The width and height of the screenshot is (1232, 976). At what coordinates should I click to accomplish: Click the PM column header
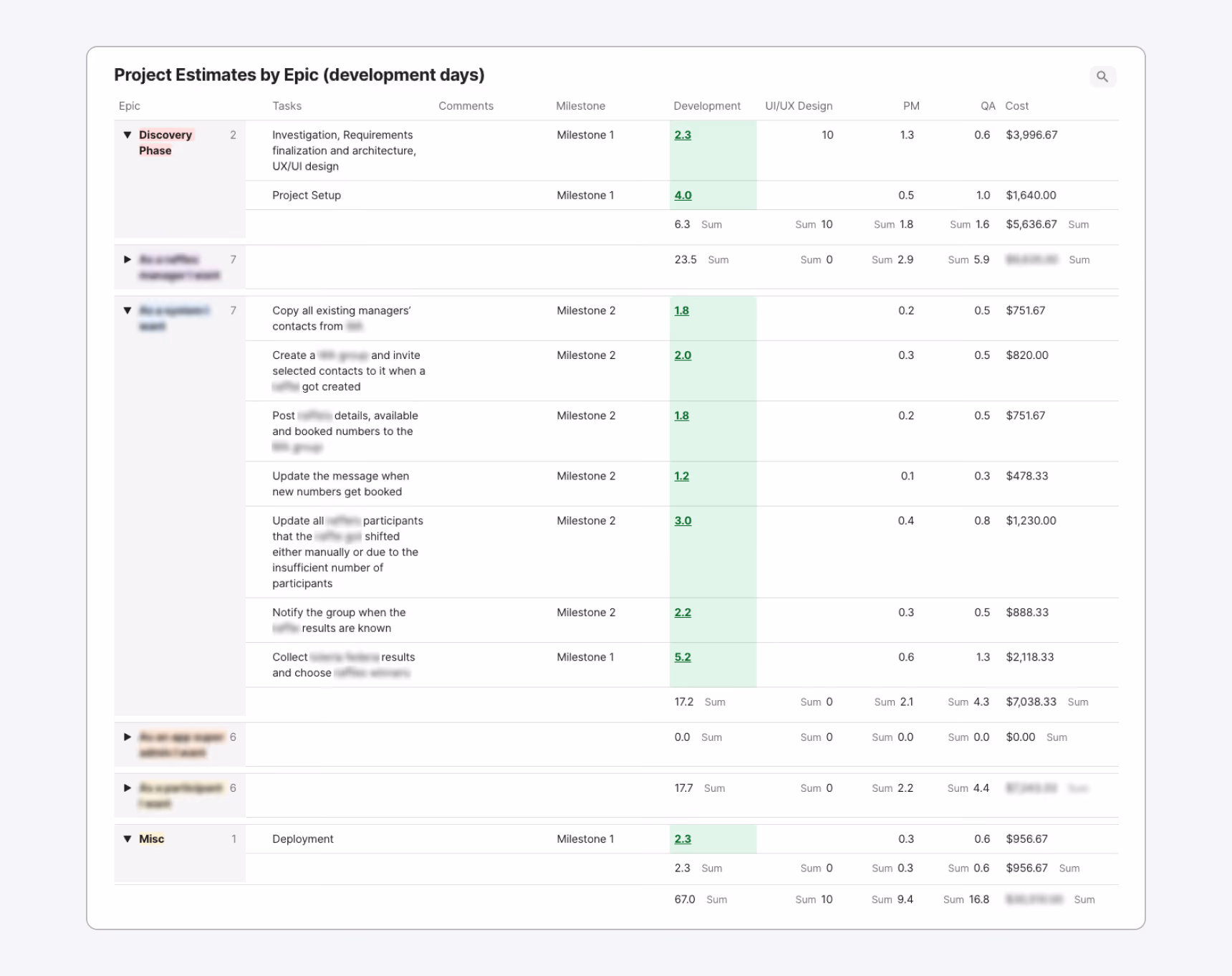[911, 106]
